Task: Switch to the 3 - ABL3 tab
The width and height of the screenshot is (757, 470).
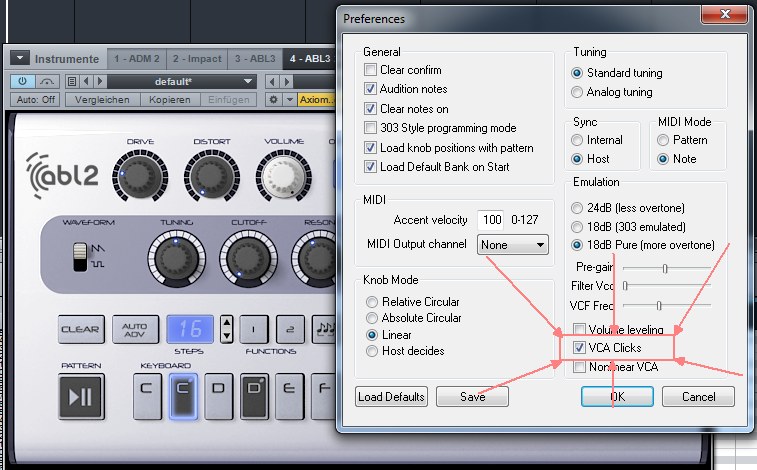Action: (255, 58)
